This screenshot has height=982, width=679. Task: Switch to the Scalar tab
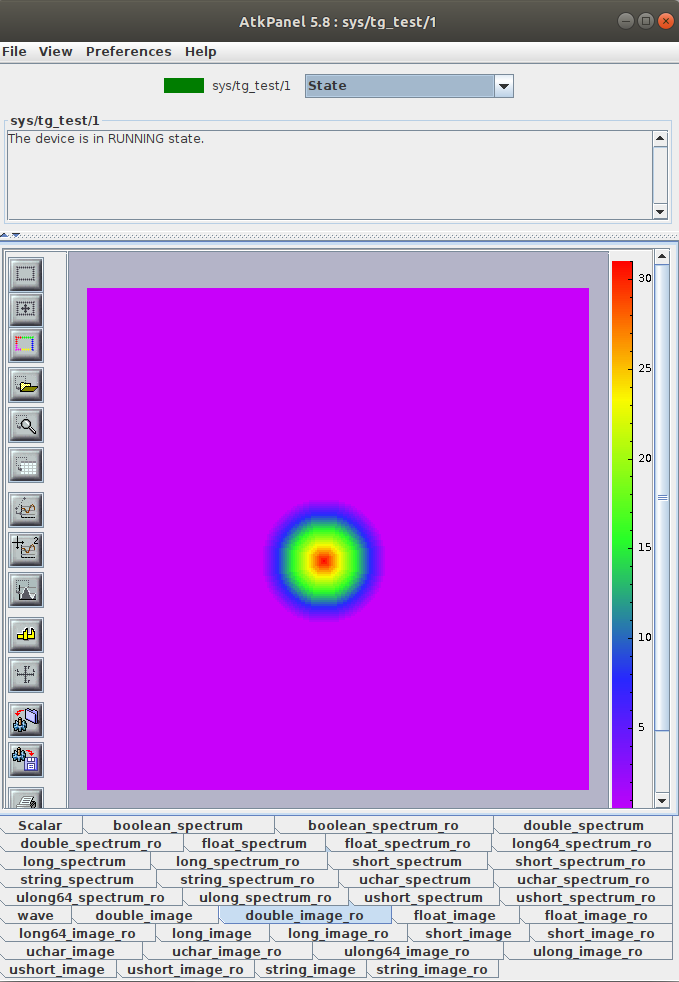point(40,825)
